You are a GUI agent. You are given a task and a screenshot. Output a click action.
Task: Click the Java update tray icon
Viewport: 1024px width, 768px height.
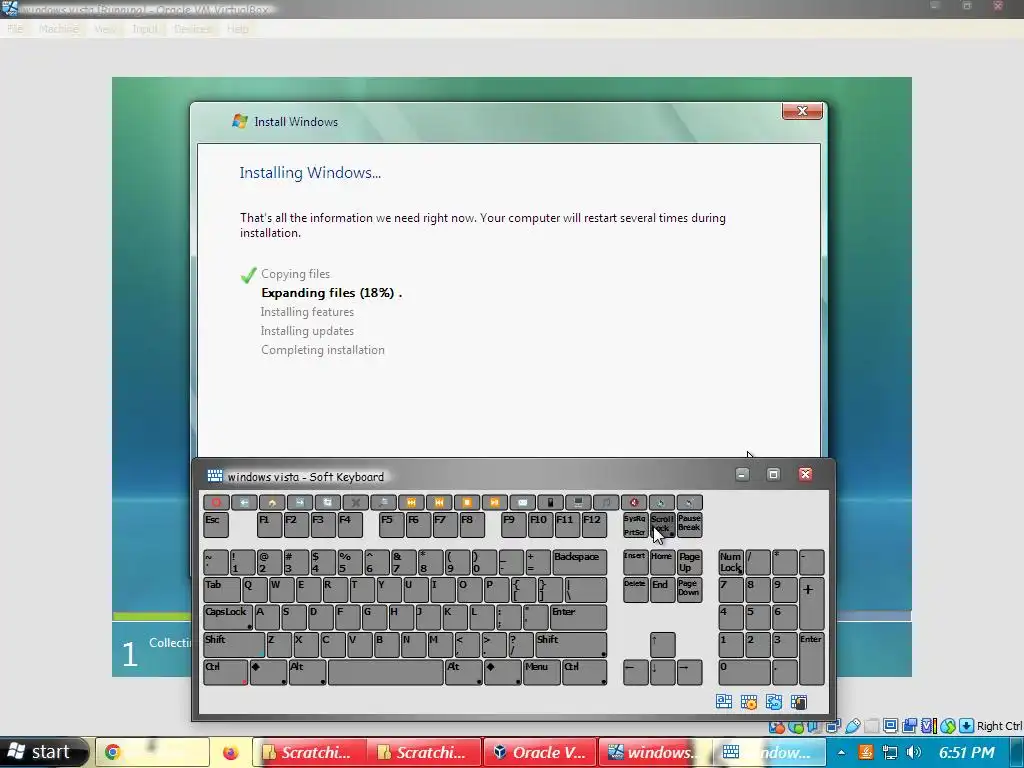point(866,752)
